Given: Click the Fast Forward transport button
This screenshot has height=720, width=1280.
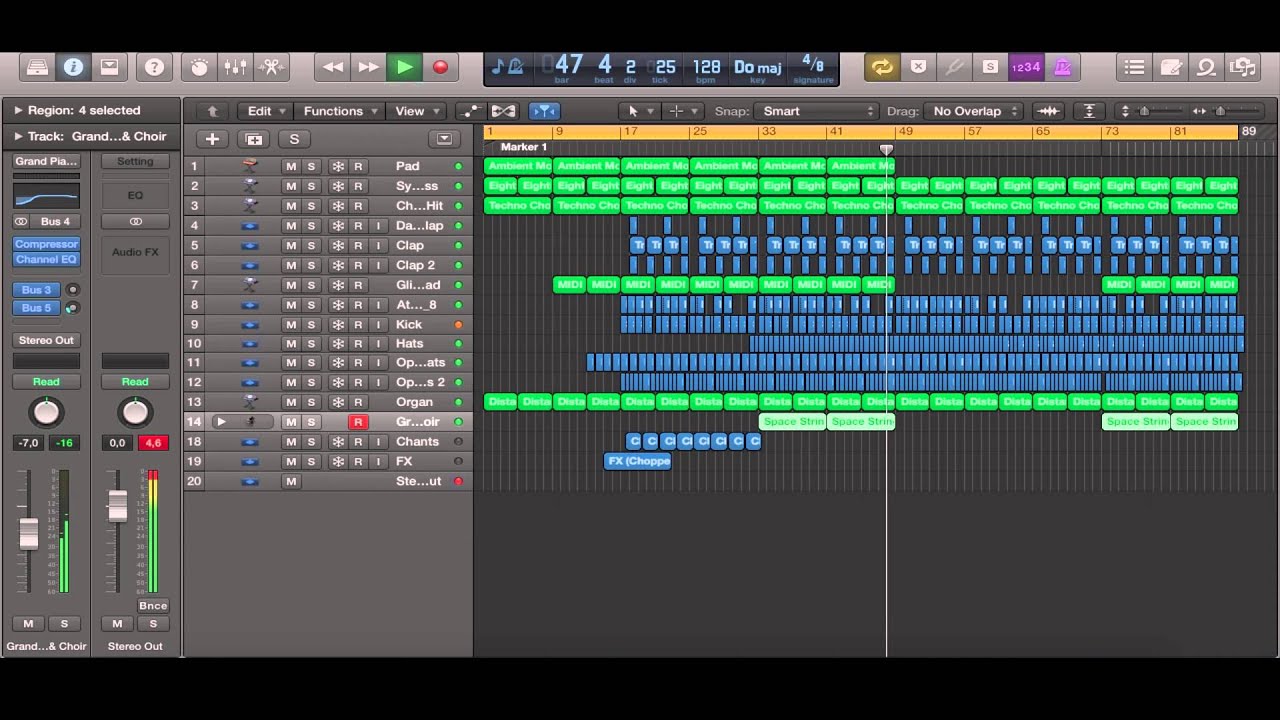Looking at the screenshot, I should tap(368, 67).
